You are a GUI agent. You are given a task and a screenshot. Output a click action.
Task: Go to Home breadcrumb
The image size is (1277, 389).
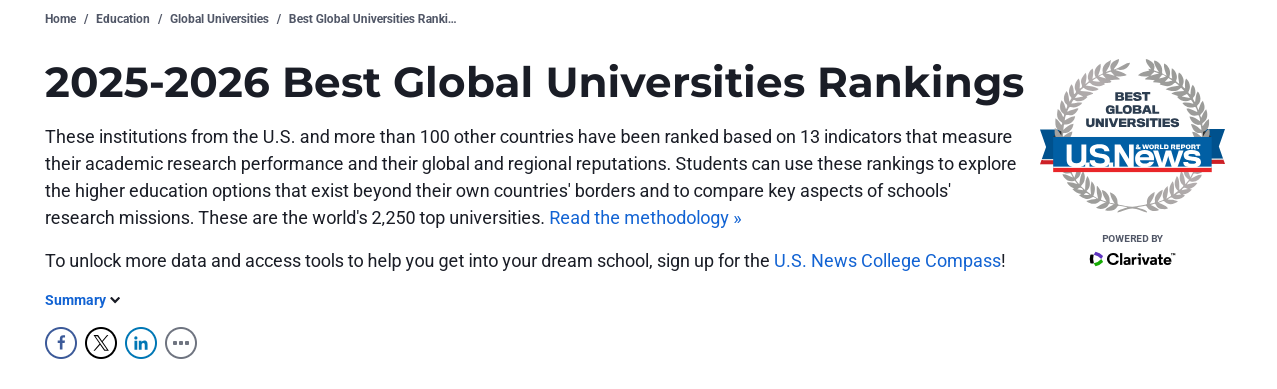pos(60,19)
